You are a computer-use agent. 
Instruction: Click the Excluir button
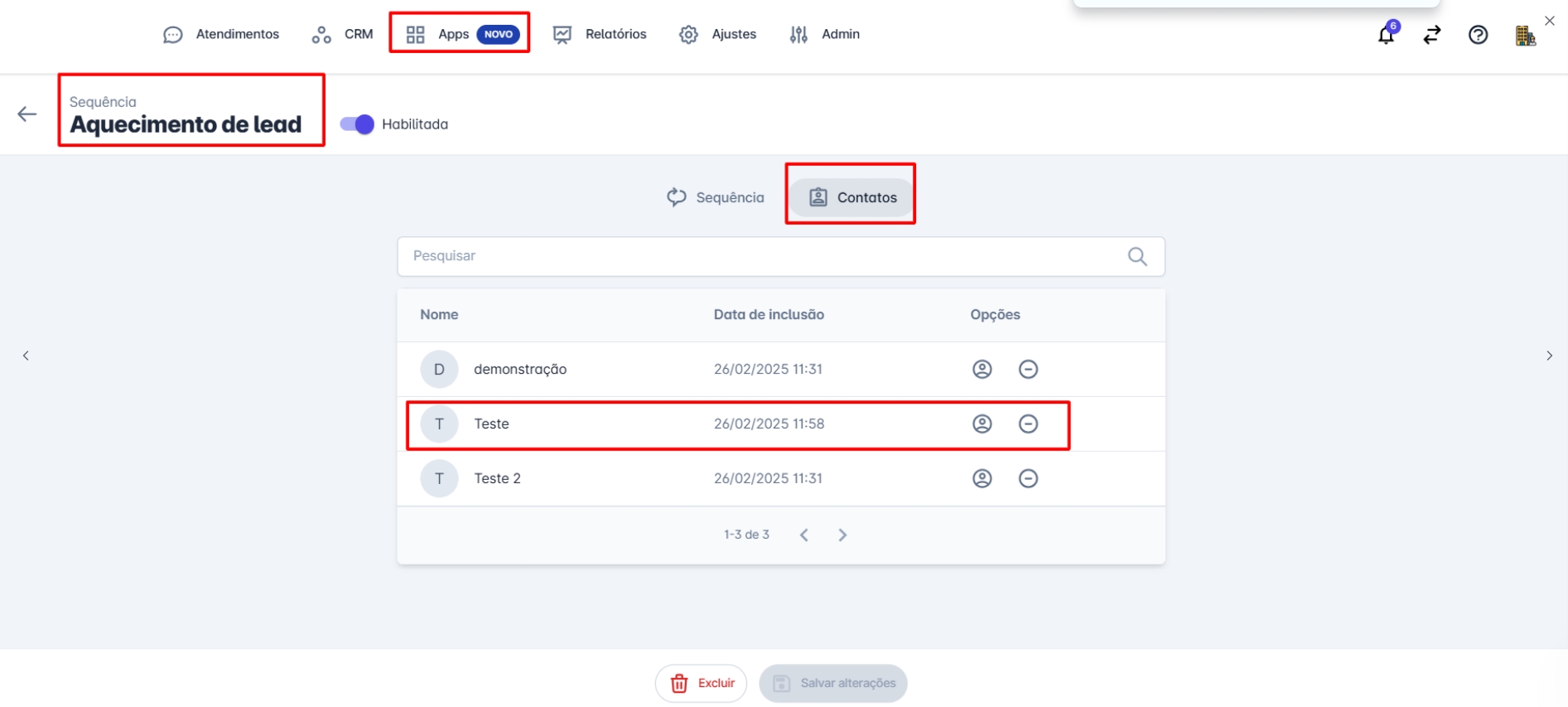(701, 683)
